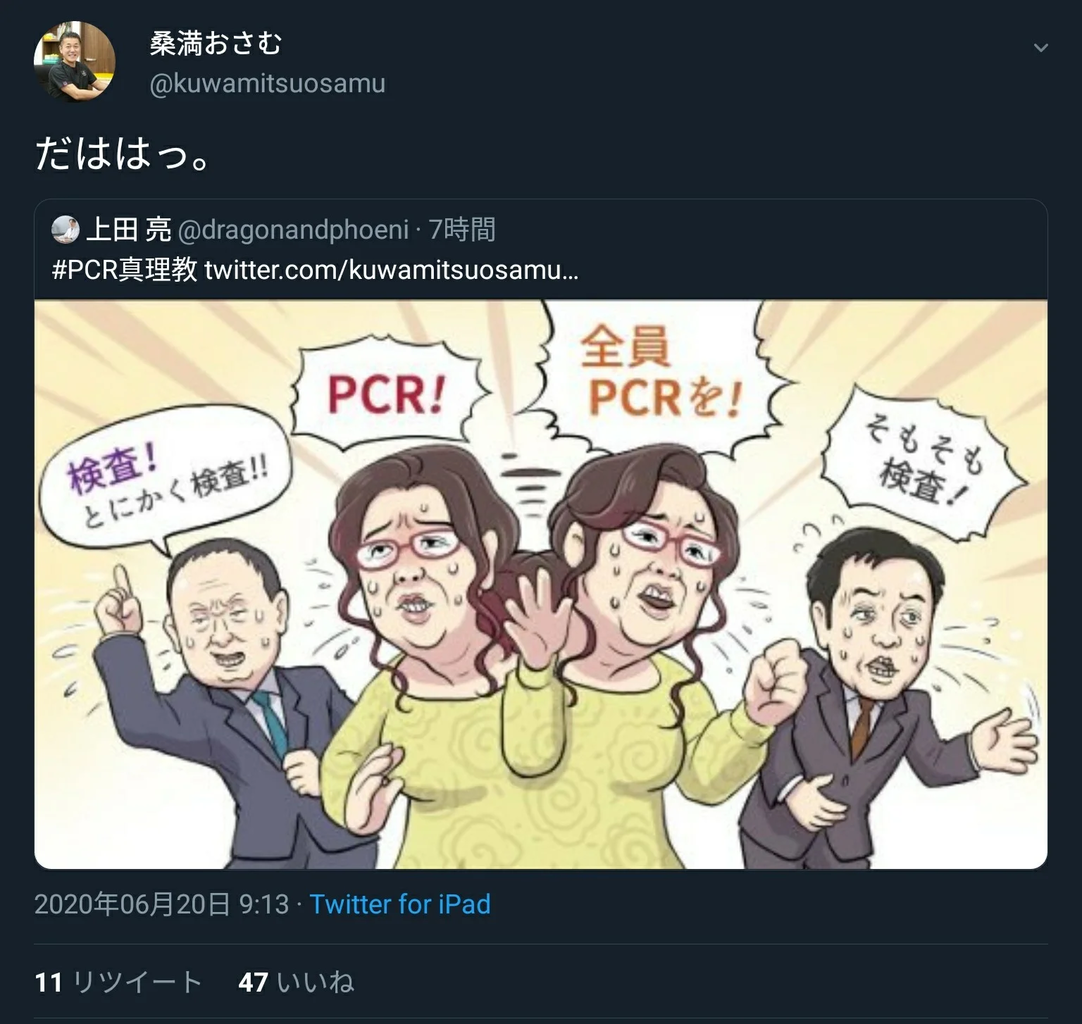Click the そもそも検査! speech bubble

[x=923, y=461]
